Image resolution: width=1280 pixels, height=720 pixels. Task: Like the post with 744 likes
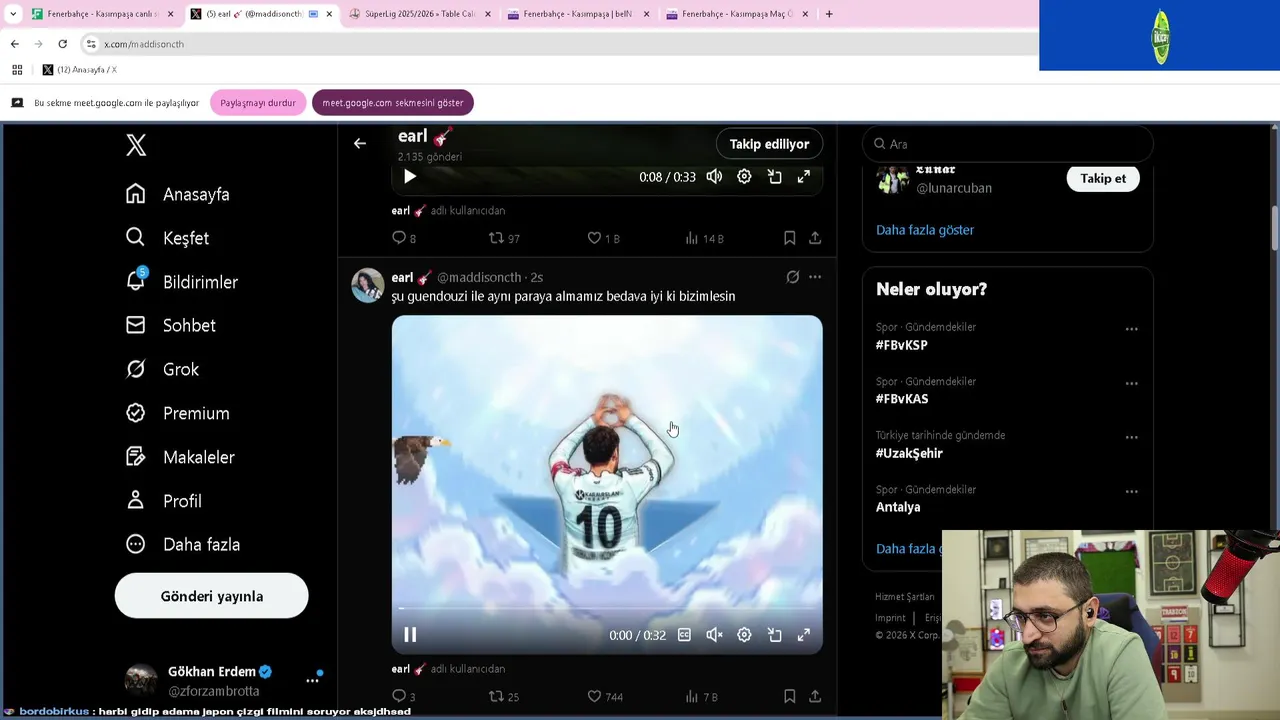pos(604,696)
